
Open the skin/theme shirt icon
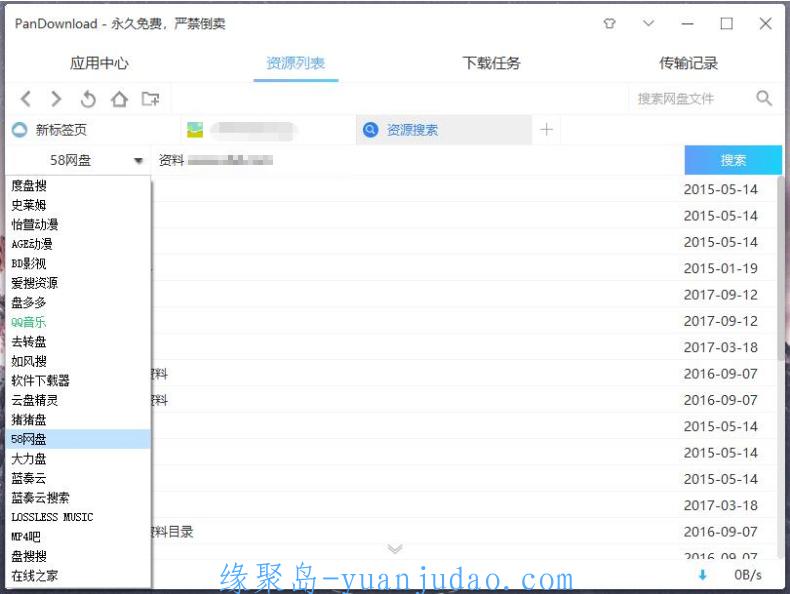[x=610, y=23]
